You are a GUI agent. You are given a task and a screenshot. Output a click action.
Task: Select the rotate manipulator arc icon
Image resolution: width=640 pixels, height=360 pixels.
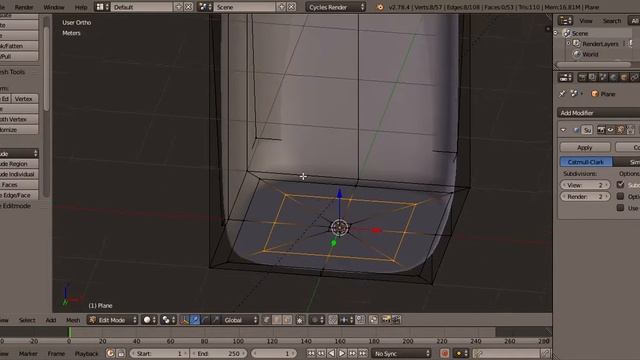pyautogui.click(x=206, y=320)
